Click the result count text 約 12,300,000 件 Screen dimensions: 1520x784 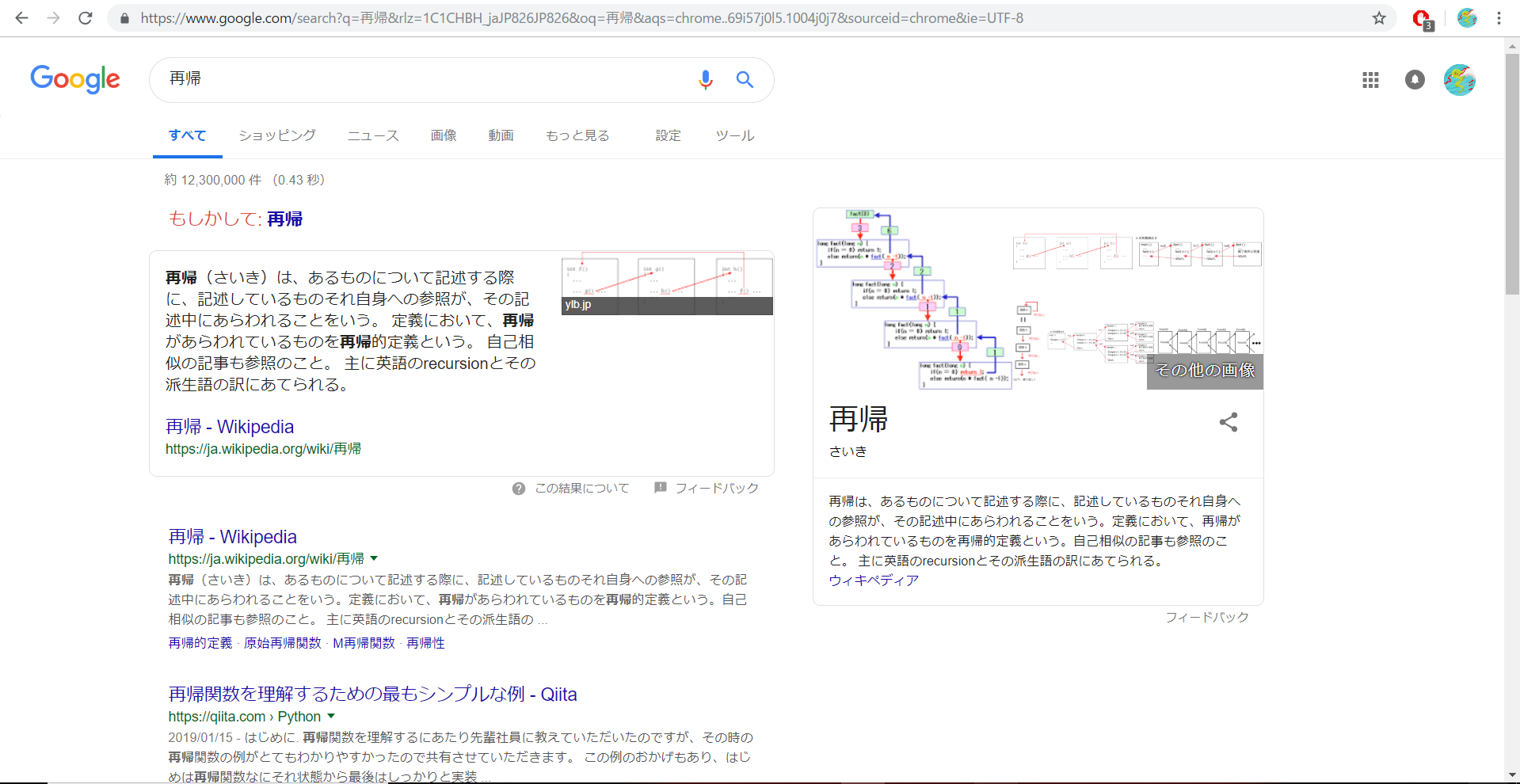pos(213,180)
